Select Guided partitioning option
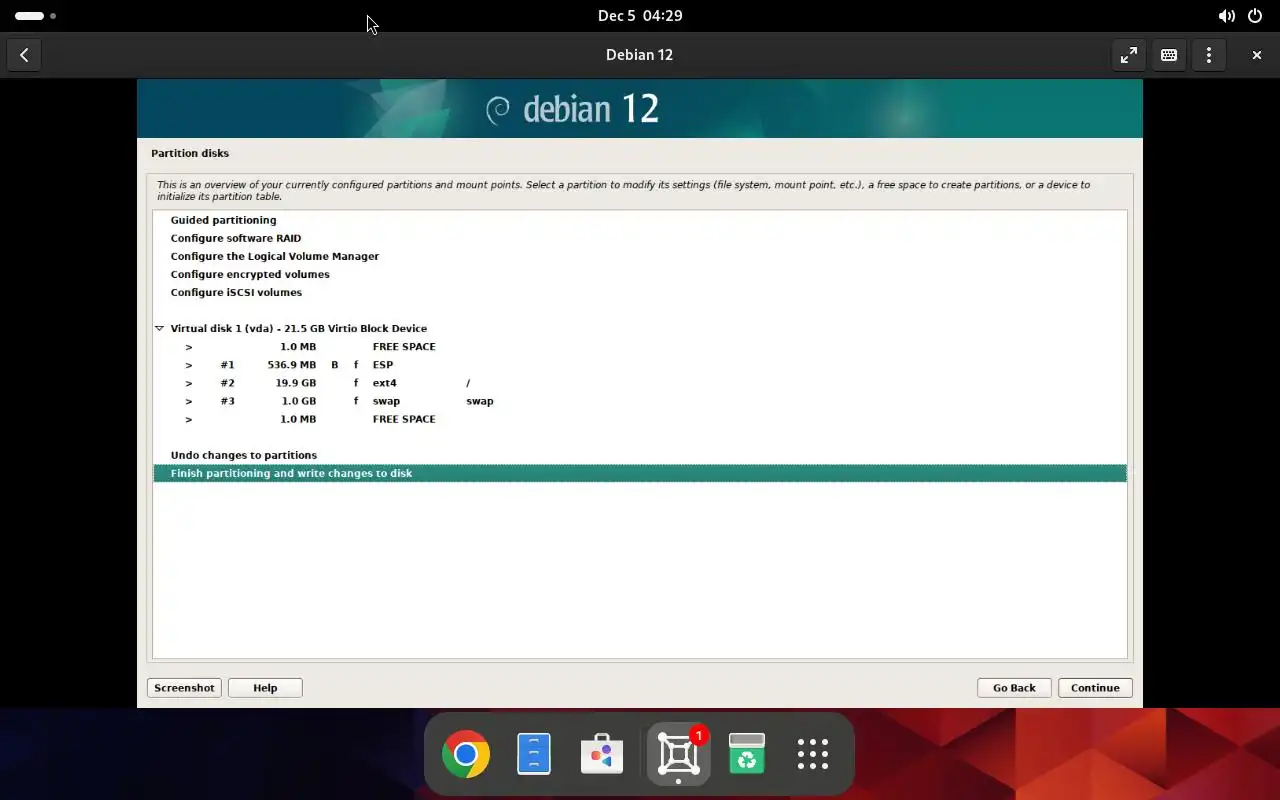 click(640, 220)
